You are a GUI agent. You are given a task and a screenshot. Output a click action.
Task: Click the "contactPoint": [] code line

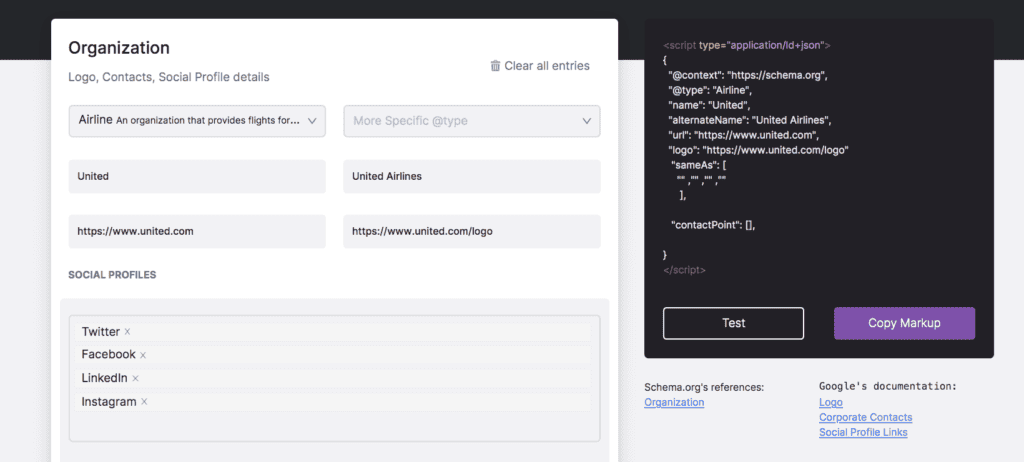[x=713, y=225]
